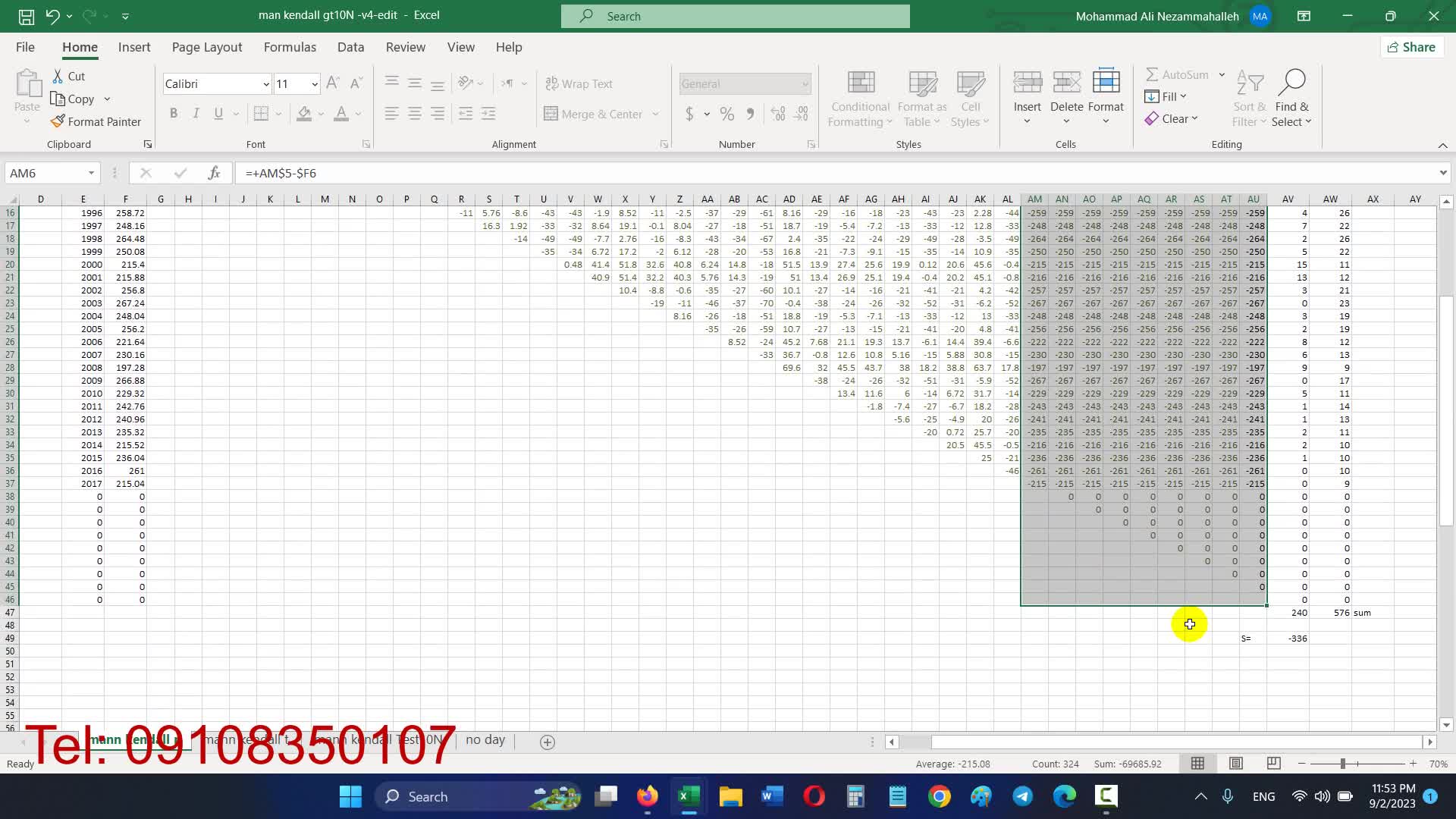
Task: Click the Center align text icon
Action: [415, 114]
